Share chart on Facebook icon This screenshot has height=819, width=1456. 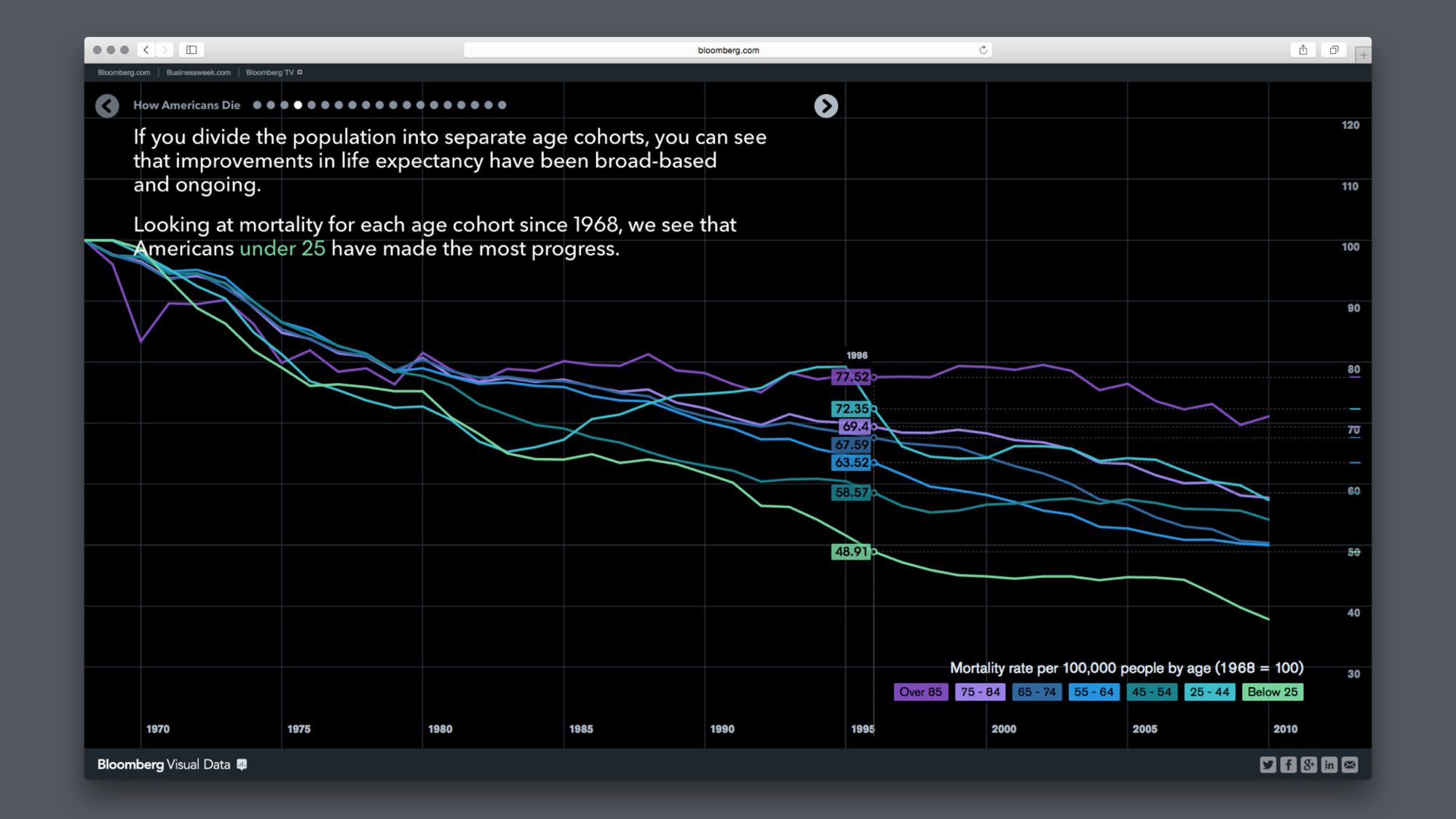1288,764
